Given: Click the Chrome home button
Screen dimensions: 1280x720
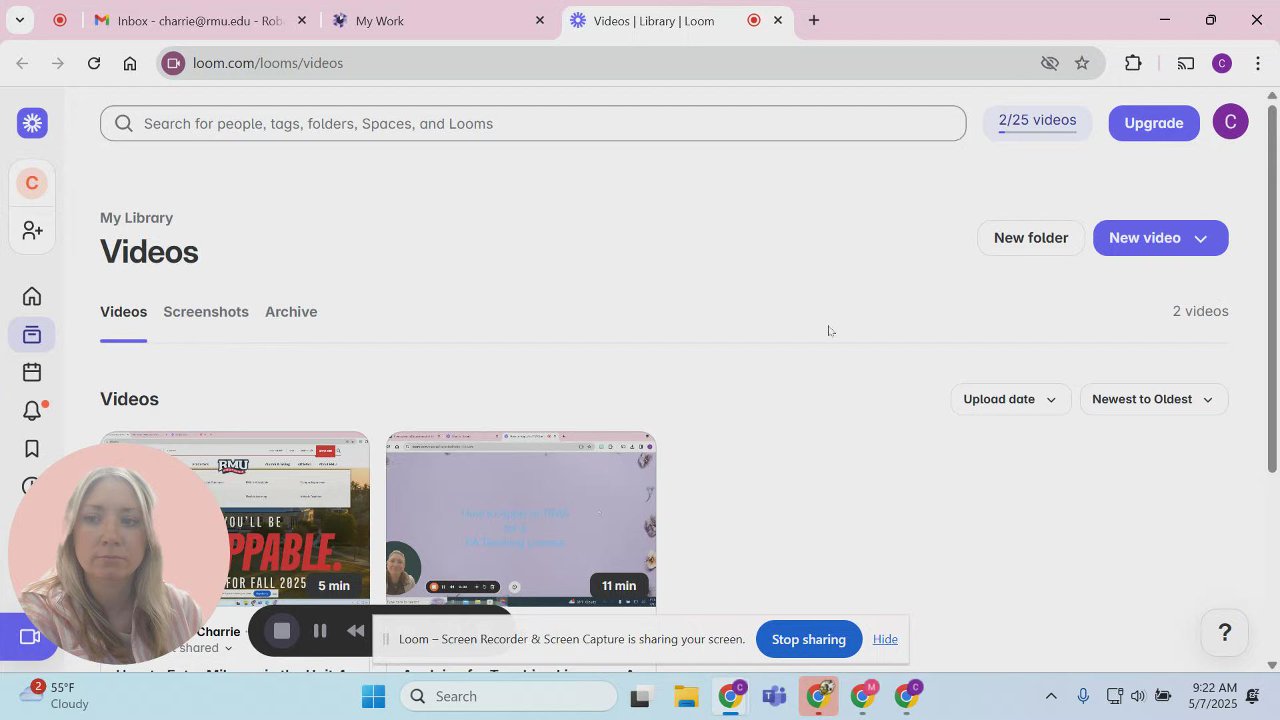Looking at the screenshot, I should coord(130,63).
